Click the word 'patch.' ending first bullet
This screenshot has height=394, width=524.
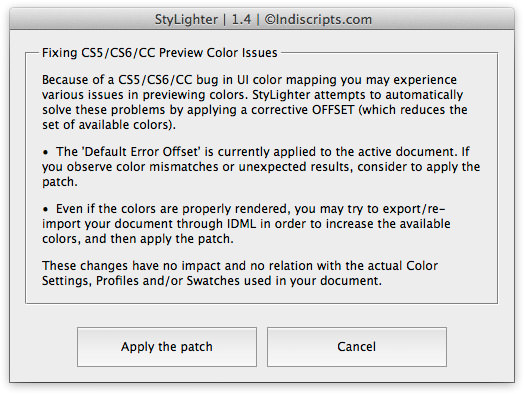pos(60,182)
